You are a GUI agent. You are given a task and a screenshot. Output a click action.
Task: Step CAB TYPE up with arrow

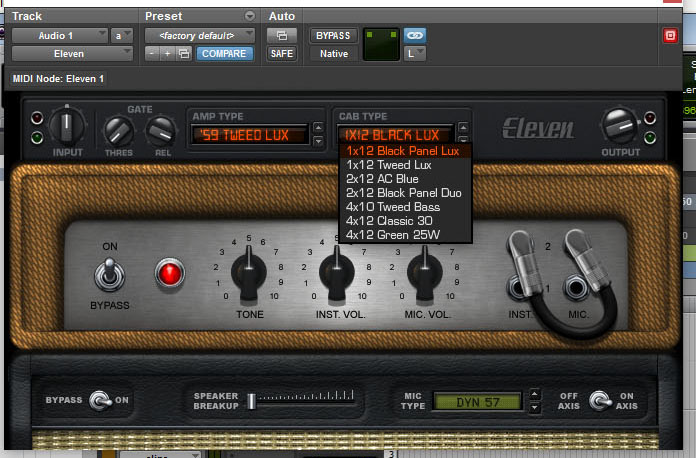point(463,128)
